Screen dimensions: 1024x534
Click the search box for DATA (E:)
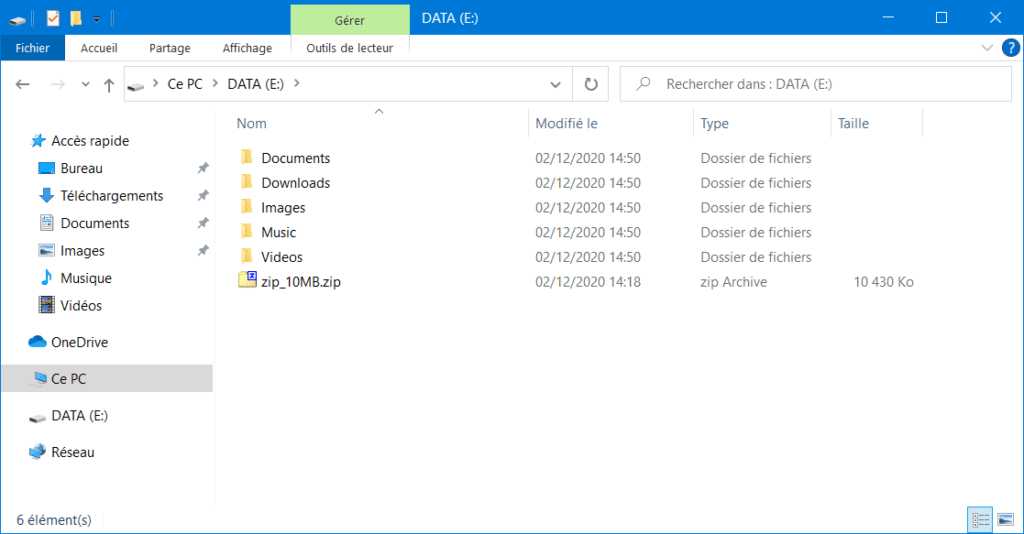point(815,84)
